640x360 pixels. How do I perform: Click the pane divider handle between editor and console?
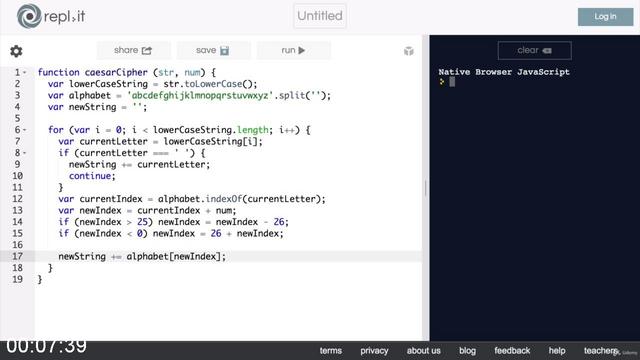coord(425,189)
